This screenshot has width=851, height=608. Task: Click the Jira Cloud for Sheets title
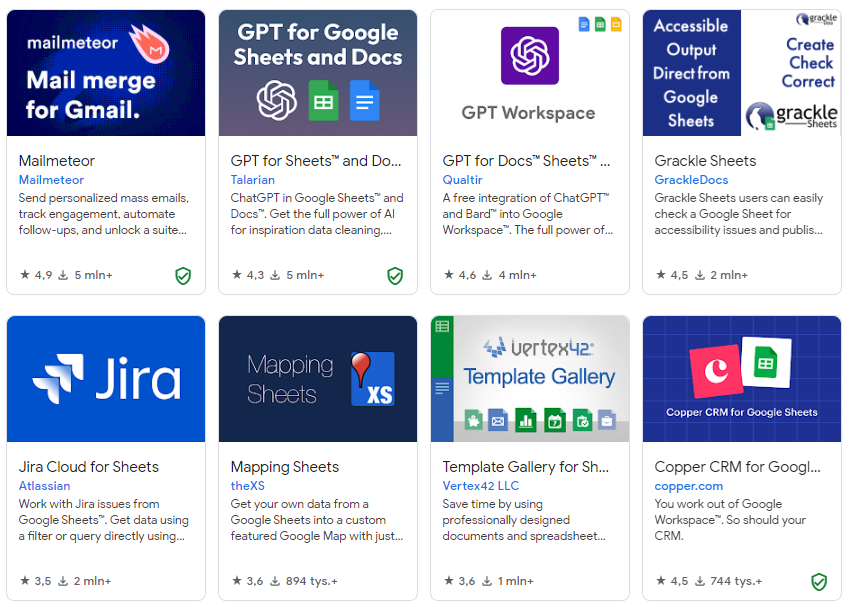(x=88, y=467)
